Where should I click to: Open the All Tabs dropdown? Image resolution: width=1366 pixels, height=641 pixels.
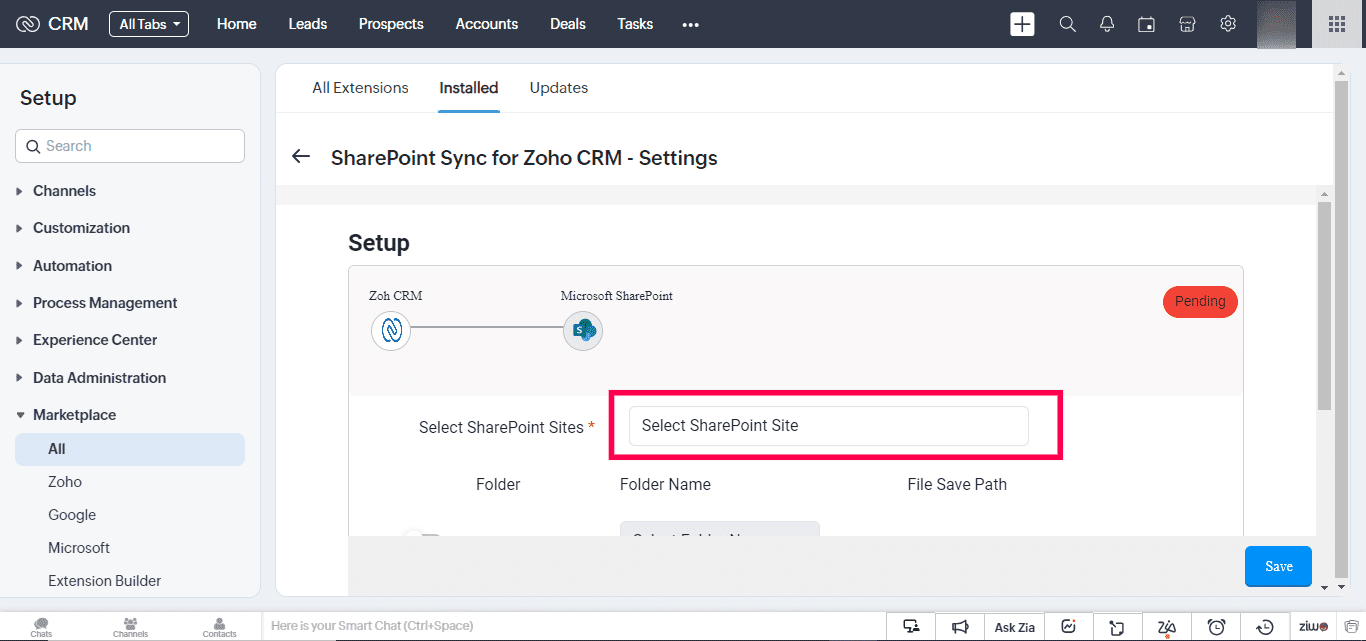(149, 24)
